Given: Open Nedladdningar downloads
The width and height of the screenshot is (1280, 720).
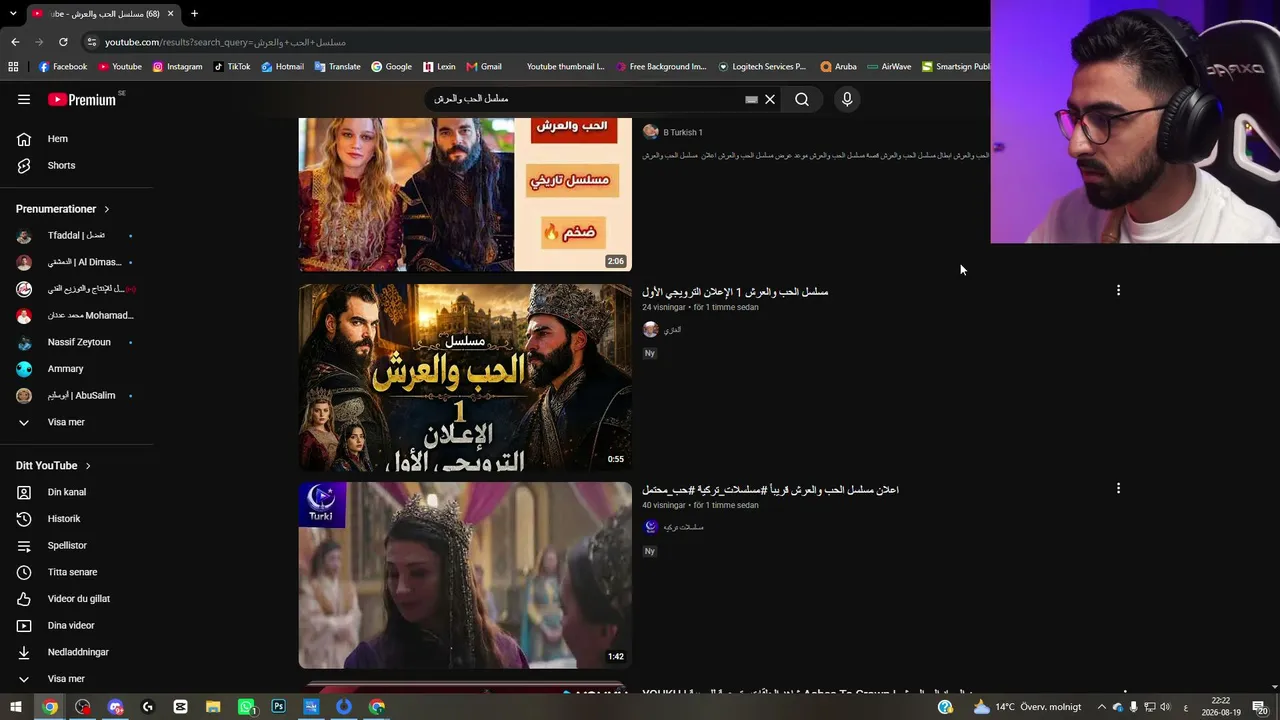Looking at the screenshot, I should click(x=77, y=652).
